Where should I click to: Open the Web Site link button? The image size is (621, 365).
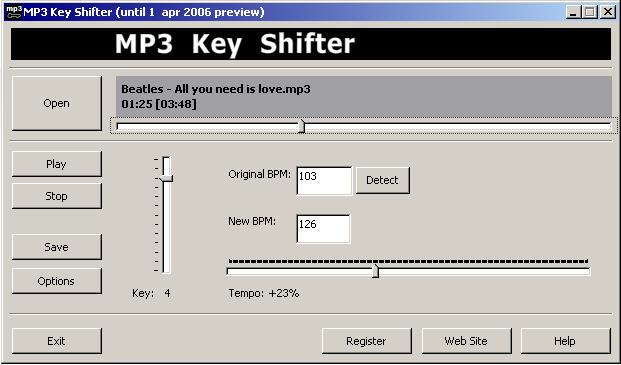[467, 341]
